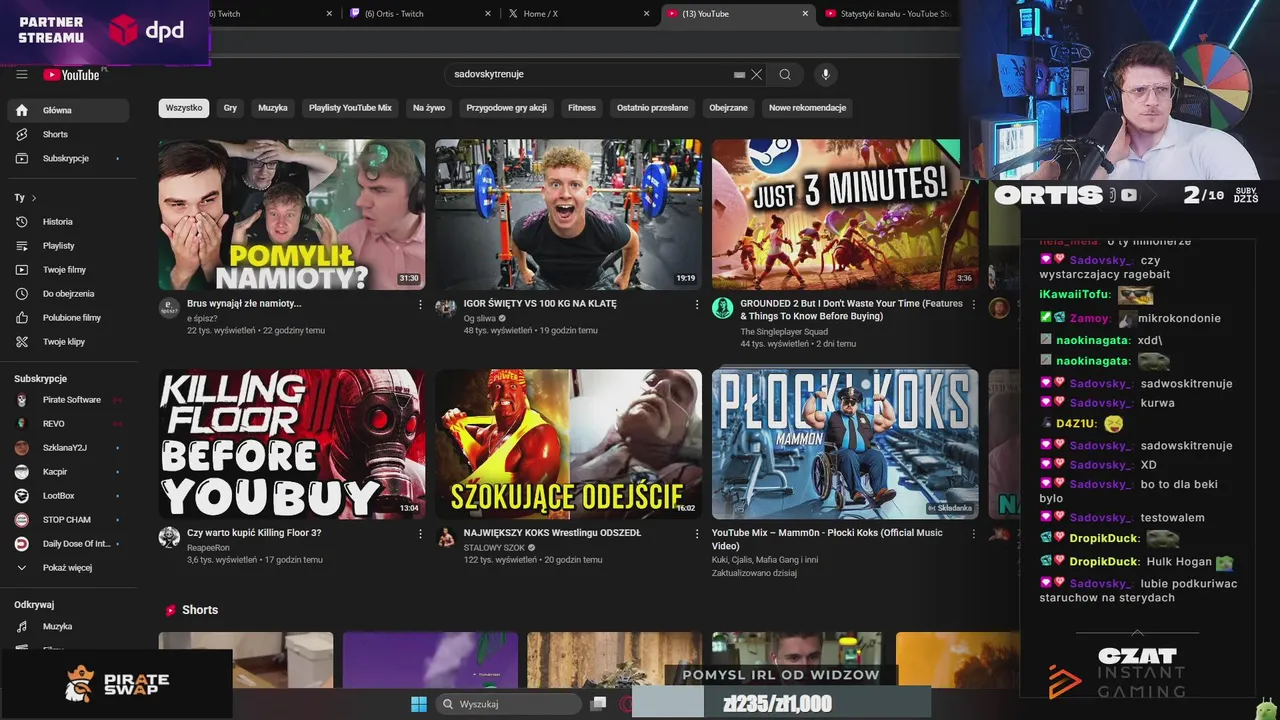Select the Gry filter chip
This screenshot has height=720, width=1280.
click(x=230, y=108)
